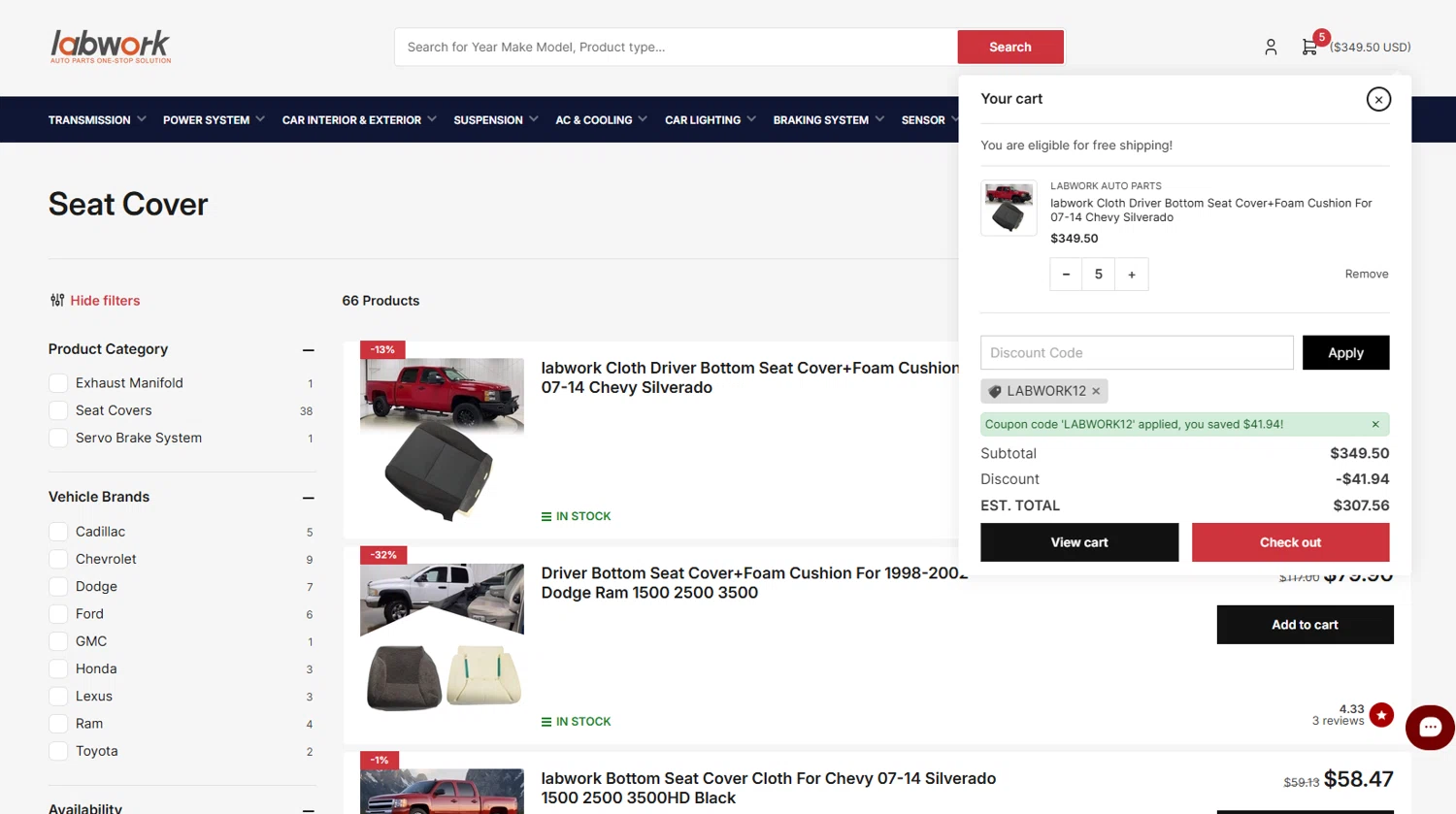Open the user account icon
The height and width of the screenshot is (814, 1456).
(x=1271, y=47)
